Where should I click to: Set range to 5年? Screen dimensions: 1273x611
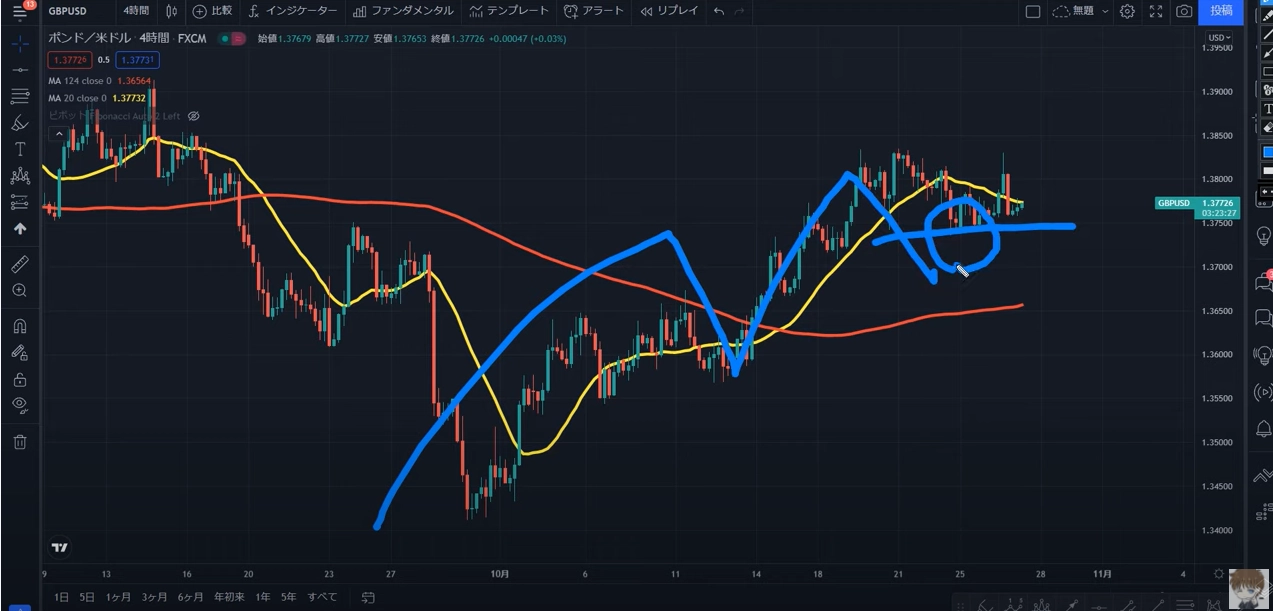[289, 597]
